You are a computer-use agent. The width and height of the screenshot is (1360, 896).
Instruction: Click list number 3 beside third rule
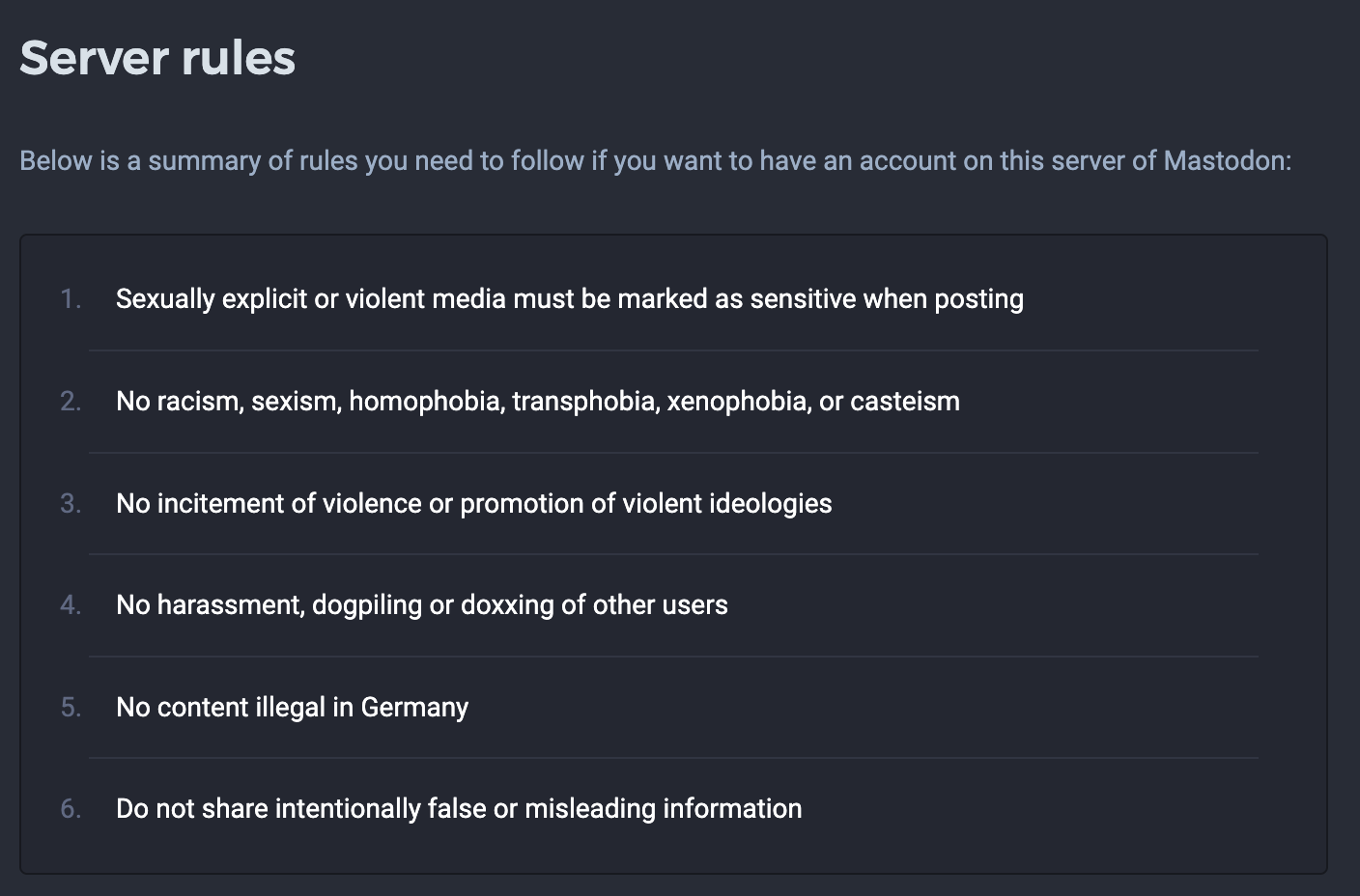coord(71,504)
